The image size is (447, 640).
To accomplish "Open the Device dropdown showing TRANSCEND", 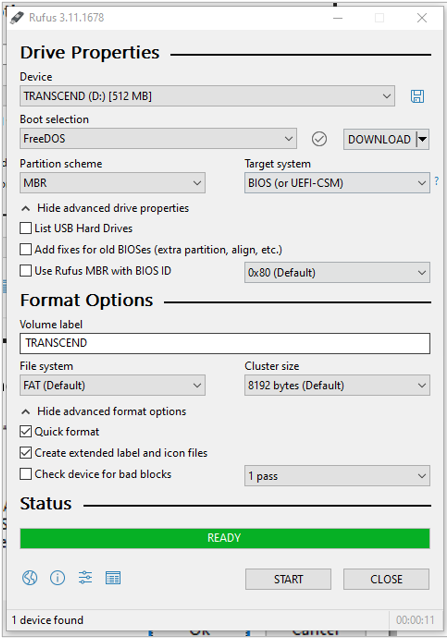I will (x=207, y=96).
